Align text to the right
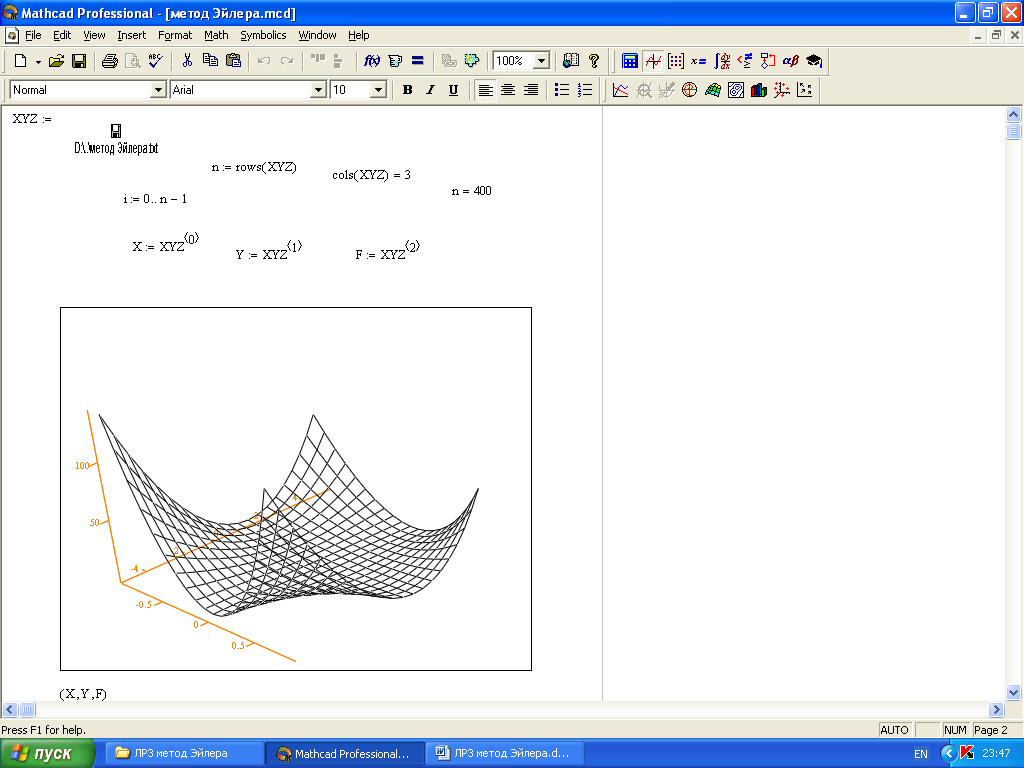 531,90
